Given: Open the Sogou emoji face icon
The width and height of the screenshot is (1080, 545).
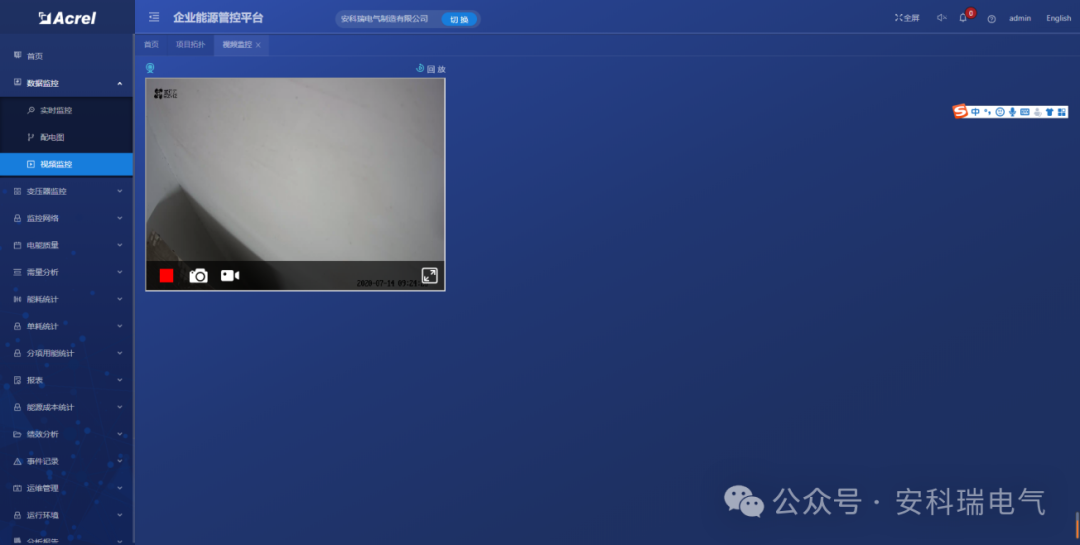Looking at the screenshot, I should [x=1000, y=112].
